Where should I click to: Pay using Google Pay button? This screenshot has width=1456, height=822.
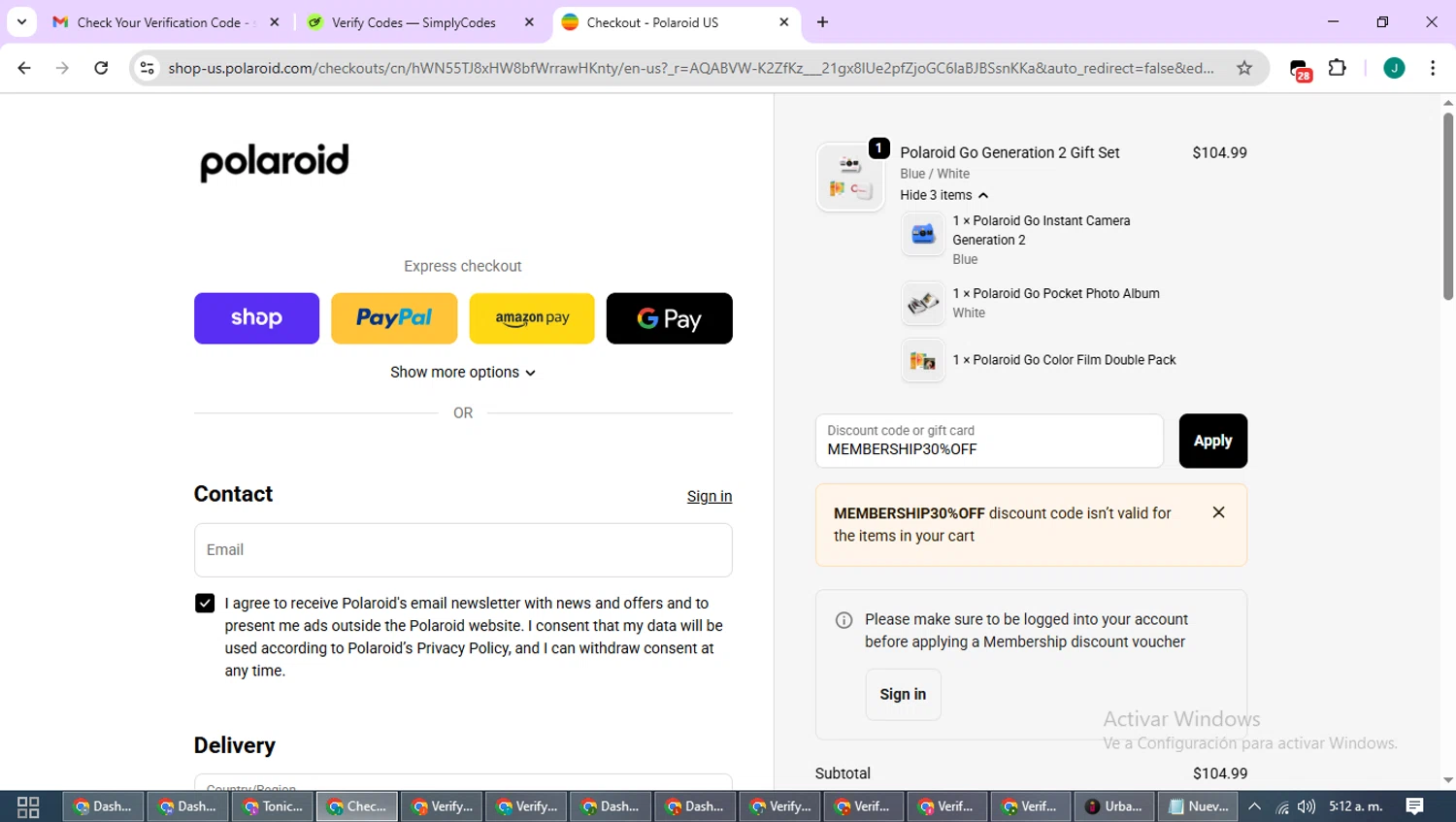tap(670, 318)
